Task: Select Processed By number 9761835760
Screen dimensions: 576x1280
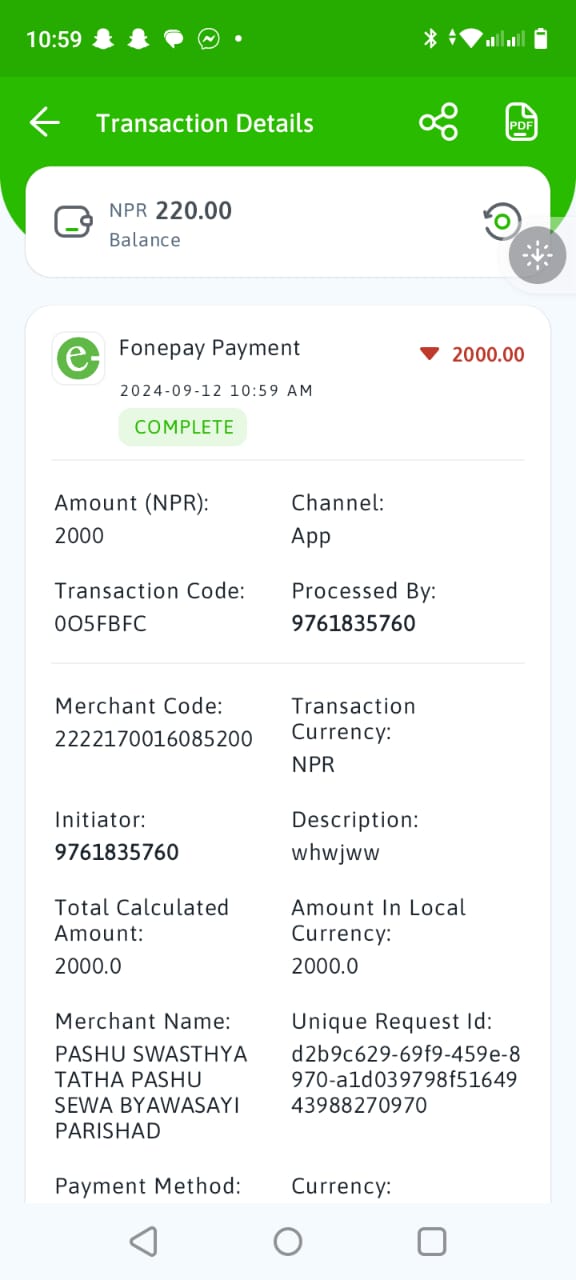Action: click(x=353, y=624)
